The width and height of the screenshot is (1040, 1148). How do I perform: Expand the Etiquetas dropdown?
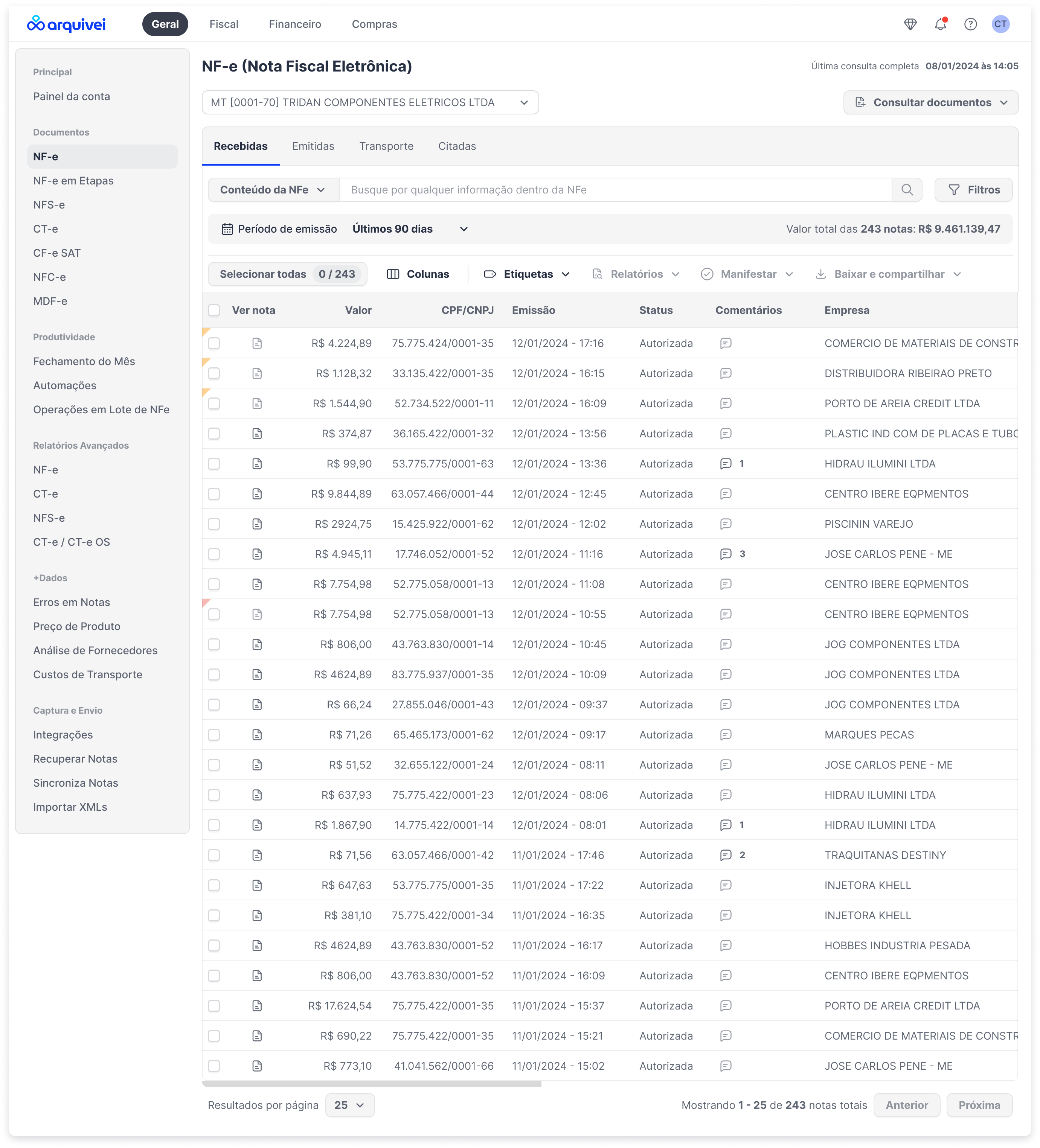point(527,274)
